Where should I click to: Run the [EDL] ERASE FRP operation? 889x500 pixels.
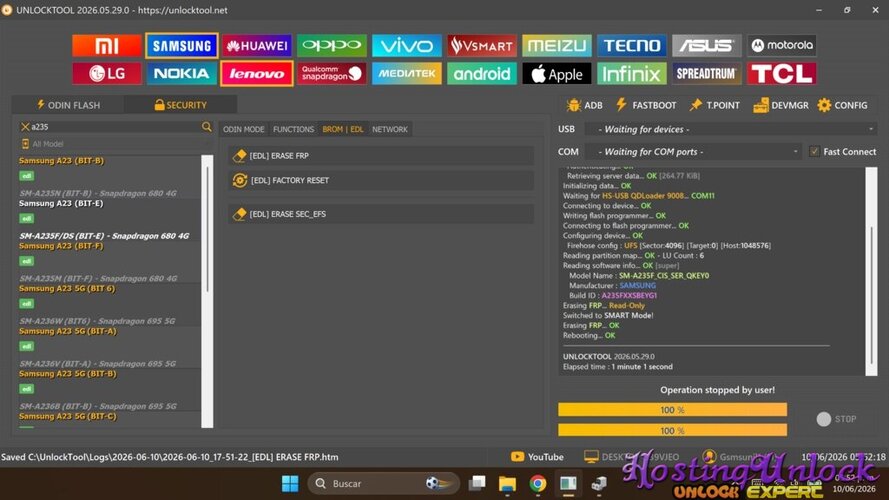coord(381,155)
